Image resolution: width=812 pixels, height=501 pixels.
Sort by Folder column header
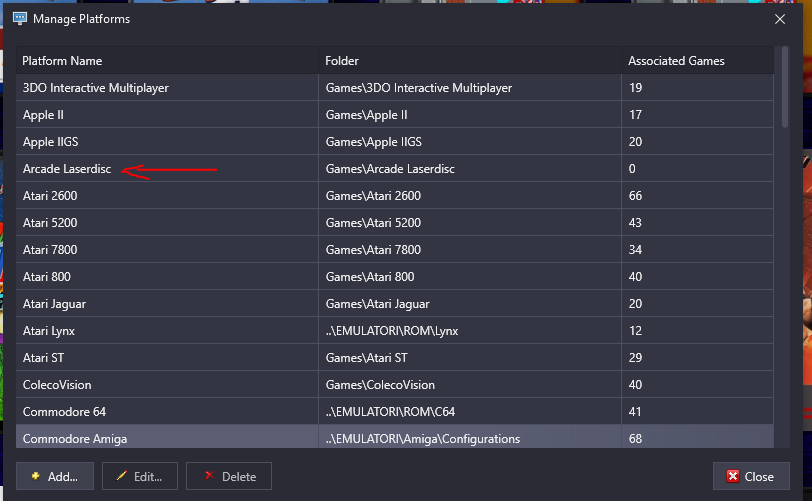[x=470, y=61]
